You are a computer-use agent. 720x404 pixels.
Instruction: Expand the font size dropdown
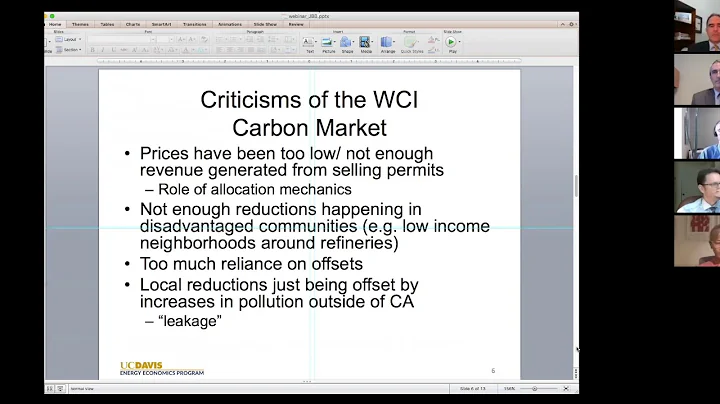[171, 39]
